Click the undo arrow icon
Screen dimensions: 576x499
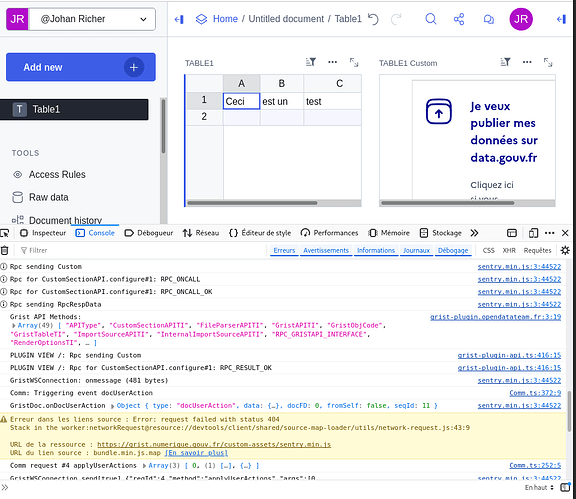pos(373,19)
